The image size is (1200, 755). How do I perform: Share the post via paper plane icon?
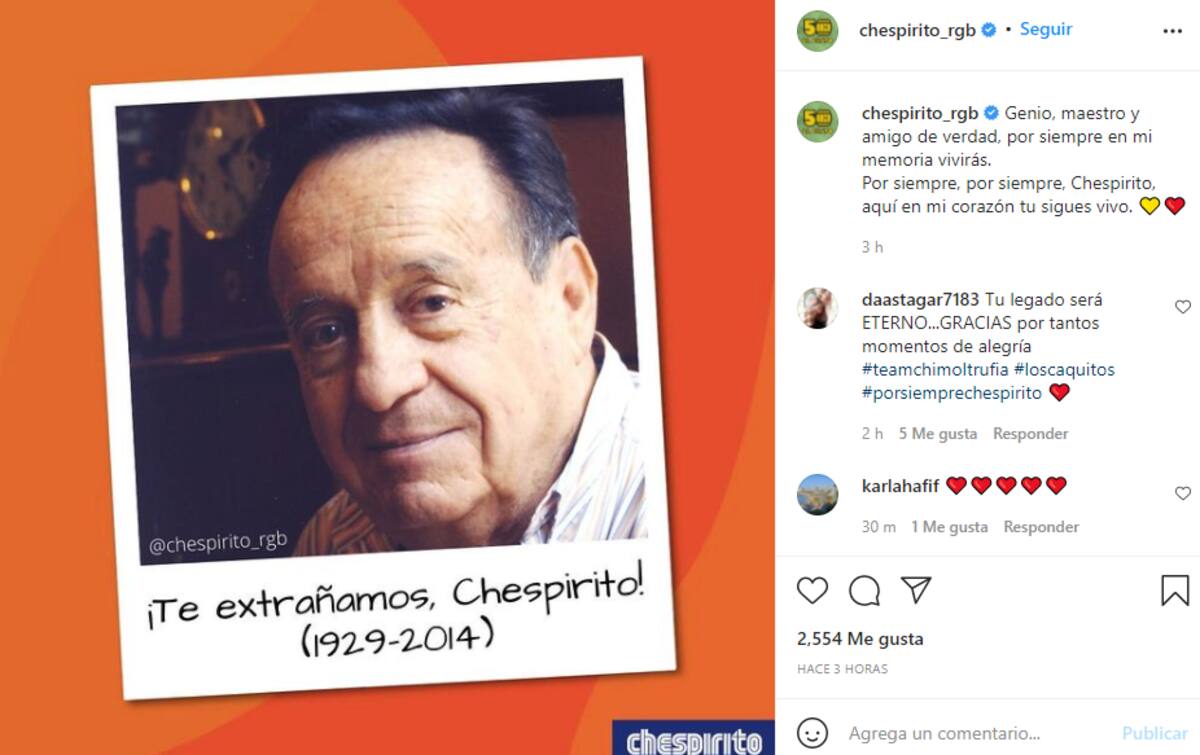(916, 590)
